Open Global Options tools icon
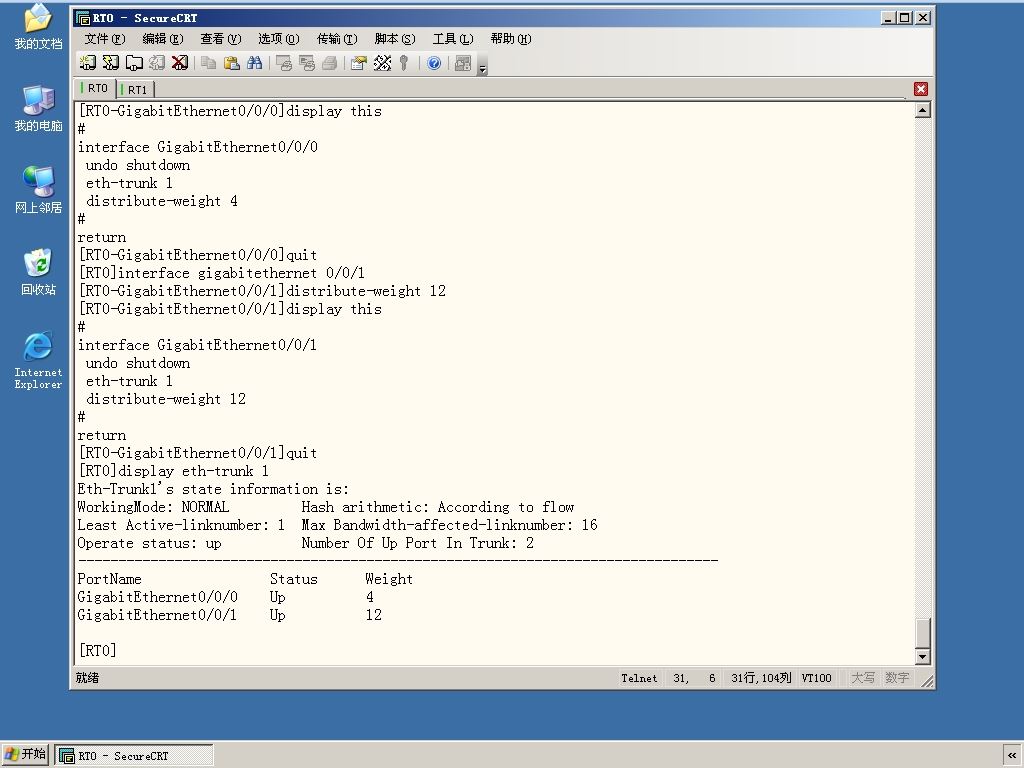1024x768 pixels. [382, 63]
